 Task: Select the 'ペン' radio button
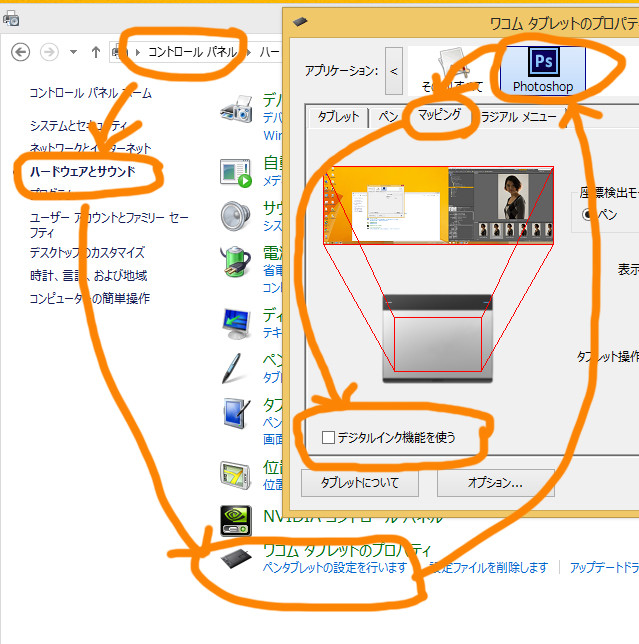click(587, 214)
